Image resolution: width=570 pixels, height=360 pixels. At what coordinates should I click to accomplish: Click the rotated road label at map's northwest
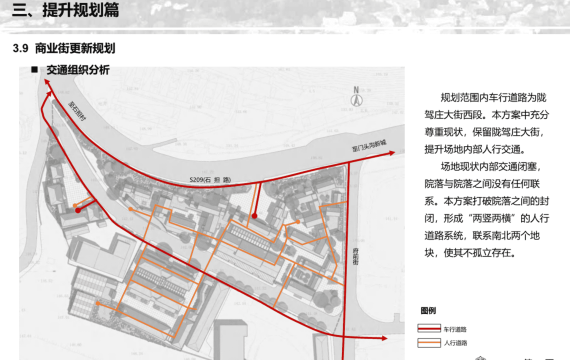coord(77,111)
